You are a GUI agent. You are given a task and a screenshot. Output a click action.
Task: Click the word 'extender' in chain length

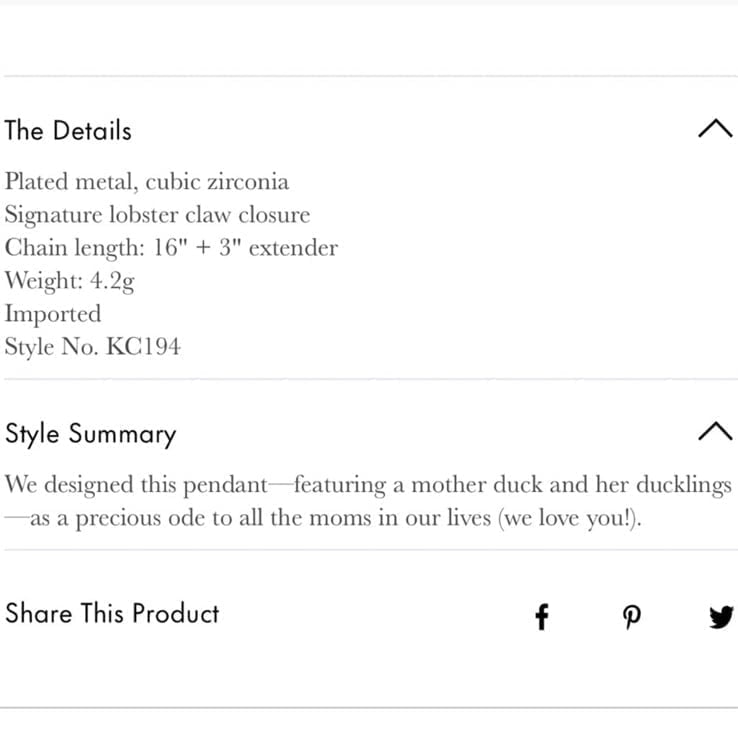coord(293,248)
